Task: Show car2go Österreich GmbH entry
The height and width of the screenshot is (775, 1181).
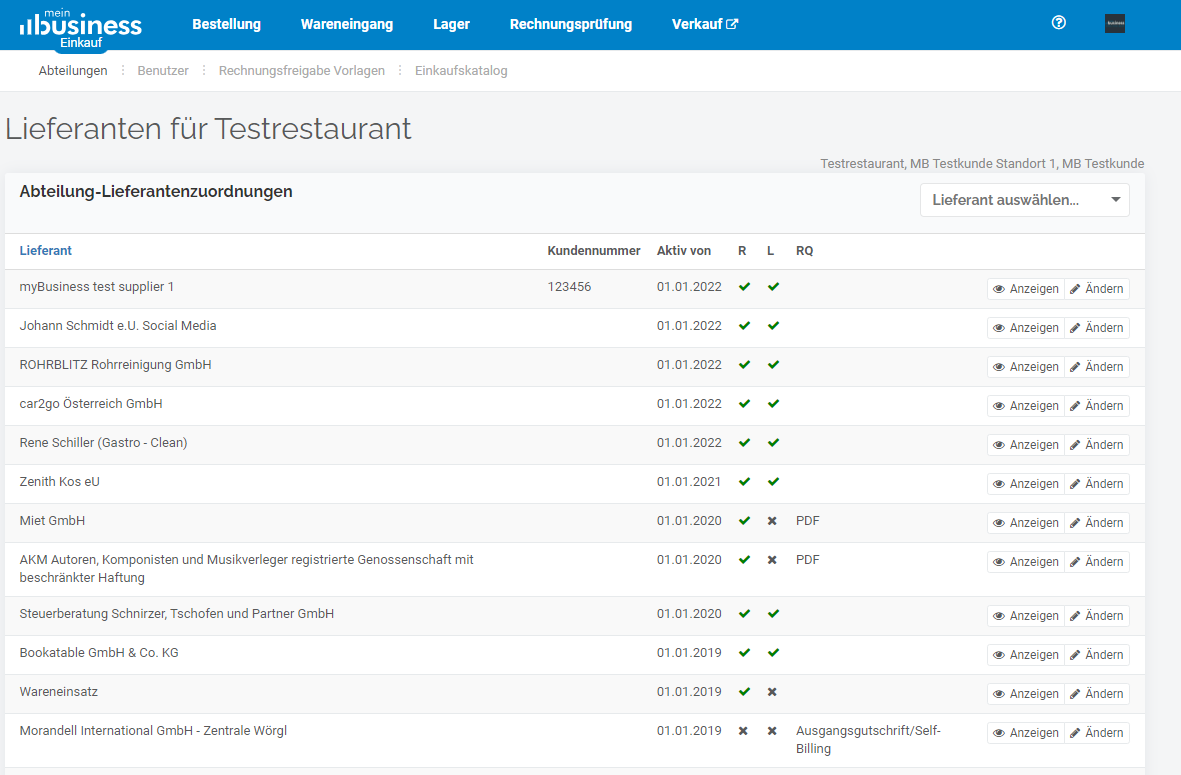Action: pyautogui.click(x=1026, y=406)
